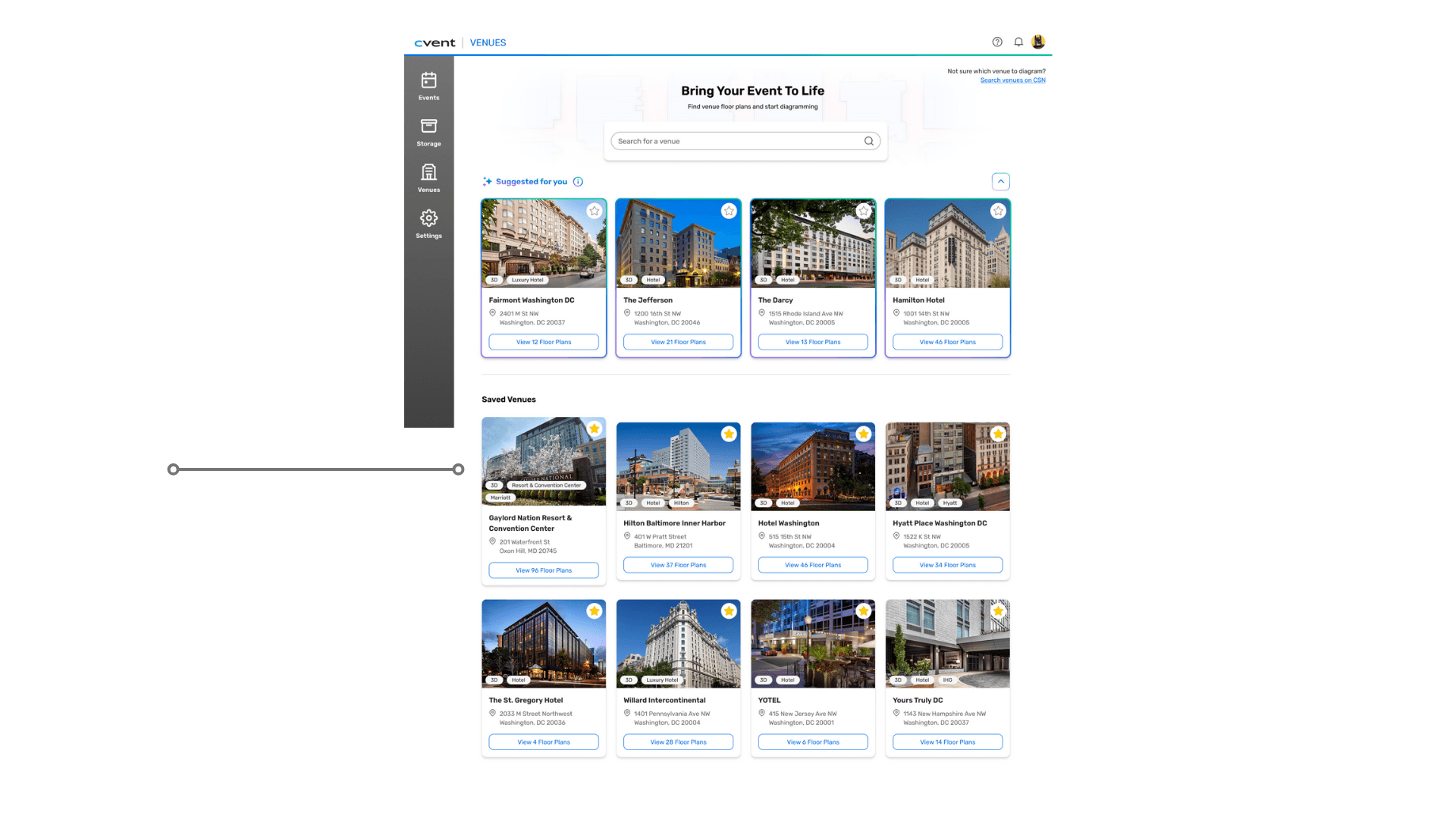Open the user profile avatar

[1038, 42]
